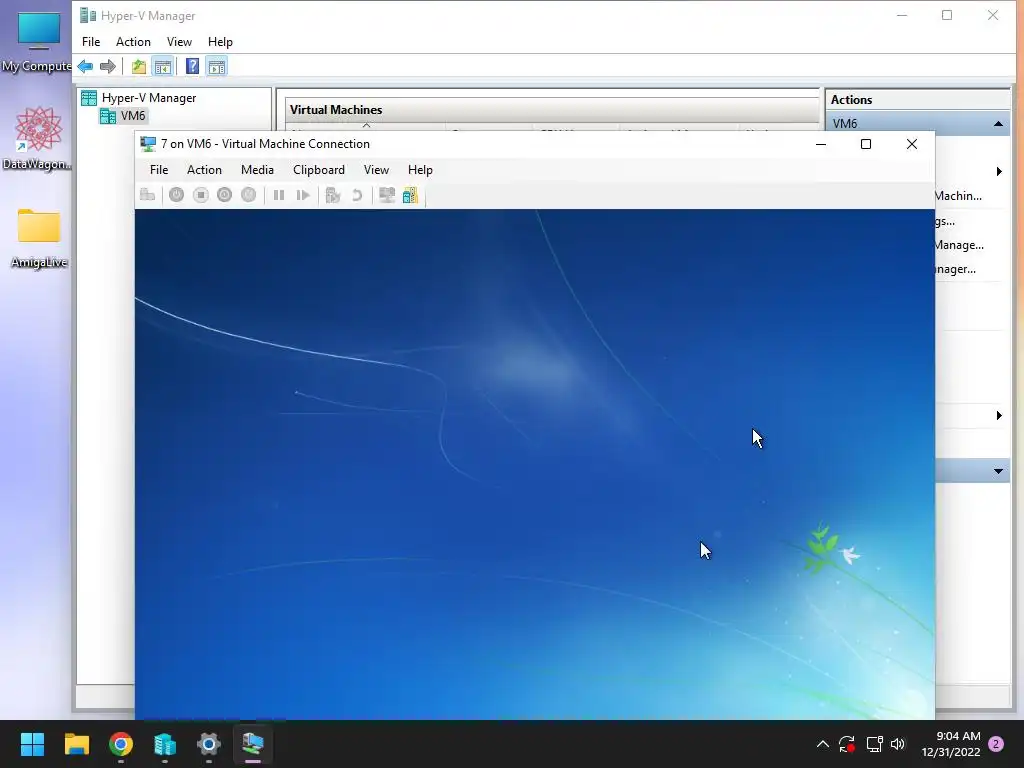Click partially hidden 'Machin...' action link
Image resolution: width=1024 pixels, height=768 pixels.
coord(958,196)
